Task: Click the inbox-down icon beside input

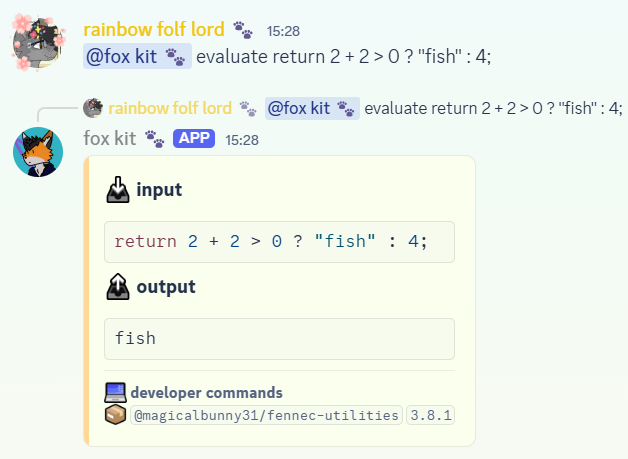Action: click(118, 189)
